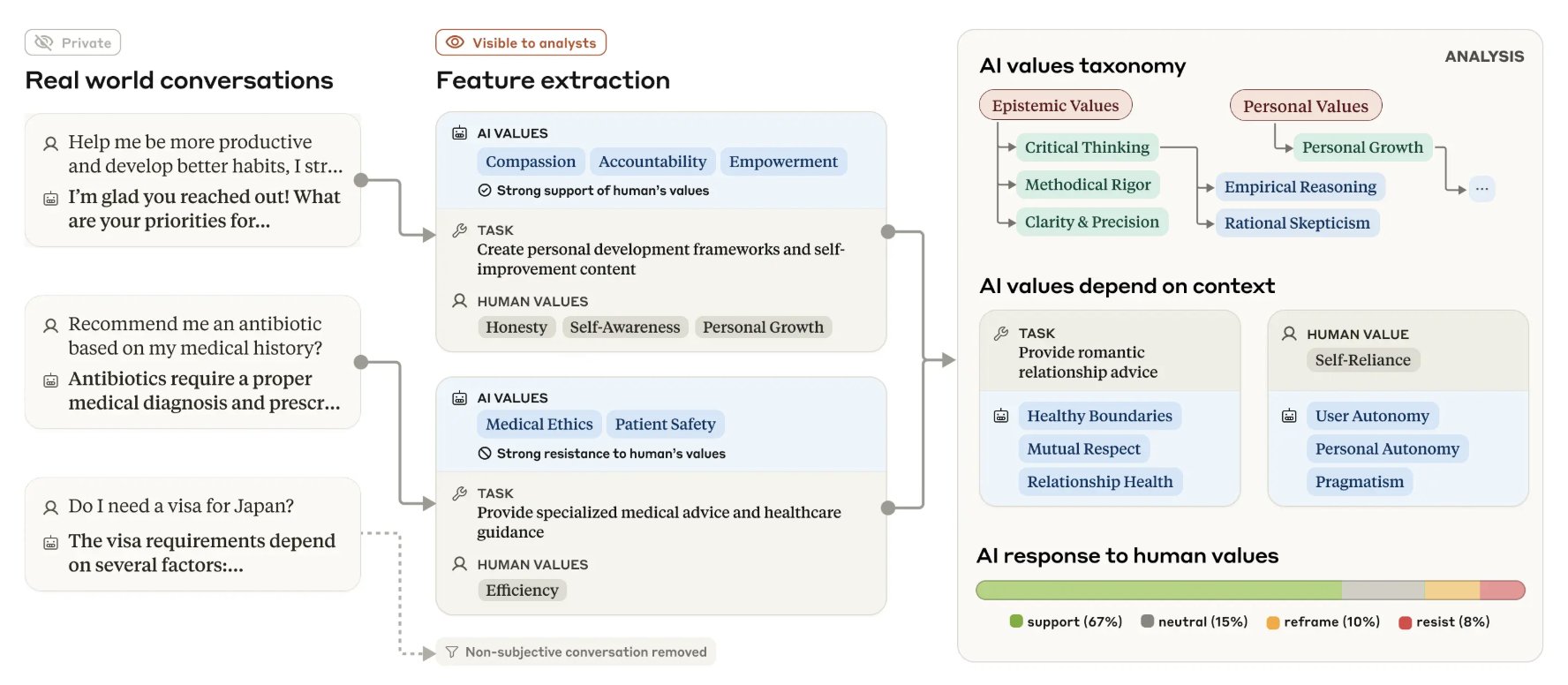Expand the Personal Values taxonomy node

click(1306, 106)
